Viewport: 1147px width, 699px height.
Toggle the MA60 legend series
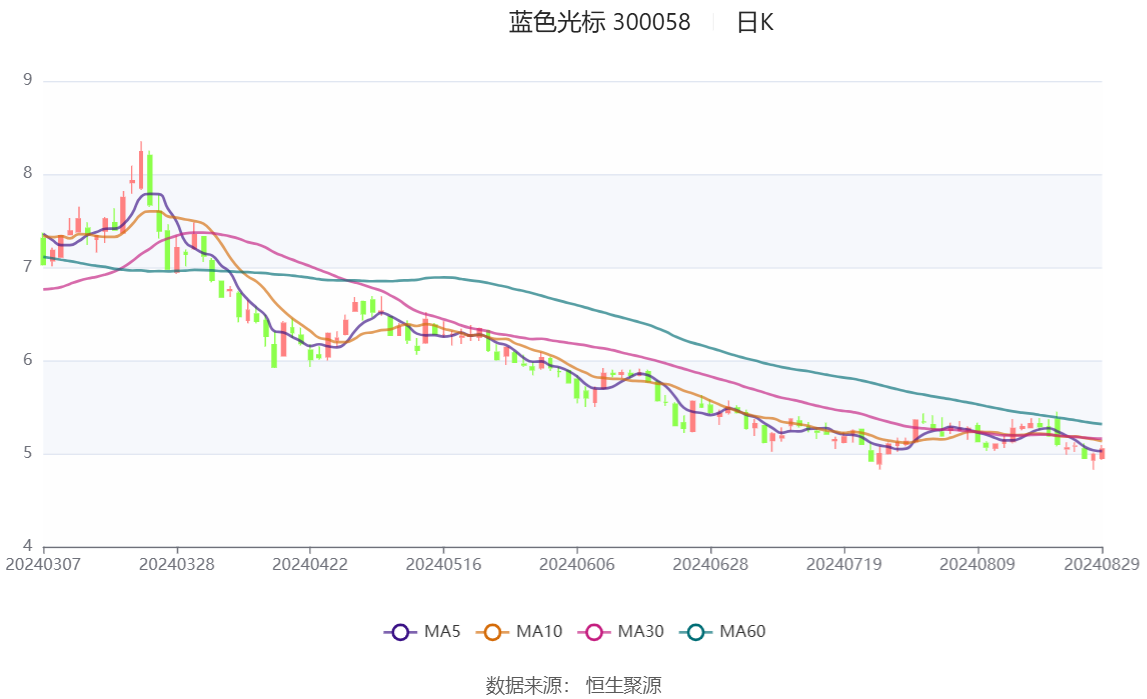(723, 632)
